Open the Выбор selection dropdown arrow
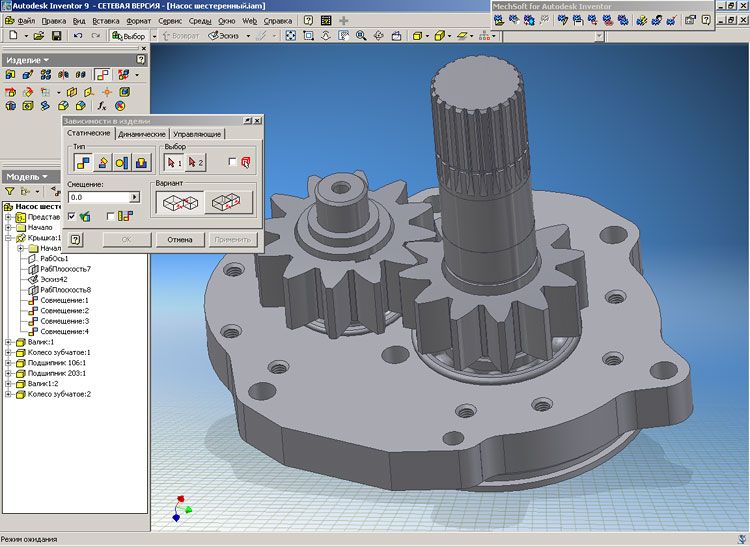Screen dimensions: 750x547 (x=154, y=36)
